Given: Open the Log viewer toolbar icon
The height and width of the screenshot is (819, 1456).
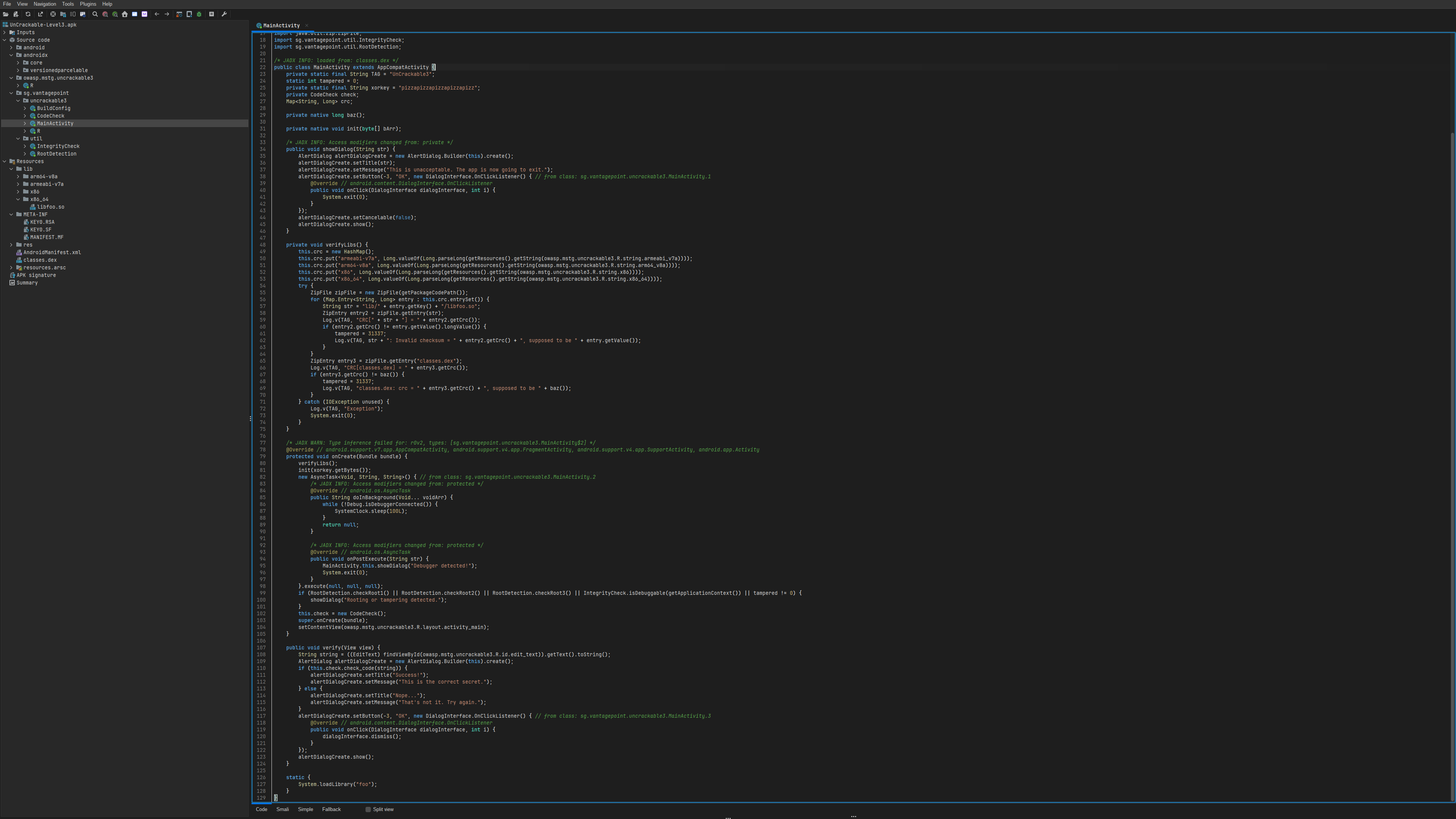Looking at the screenshot, I should [212, 14].
